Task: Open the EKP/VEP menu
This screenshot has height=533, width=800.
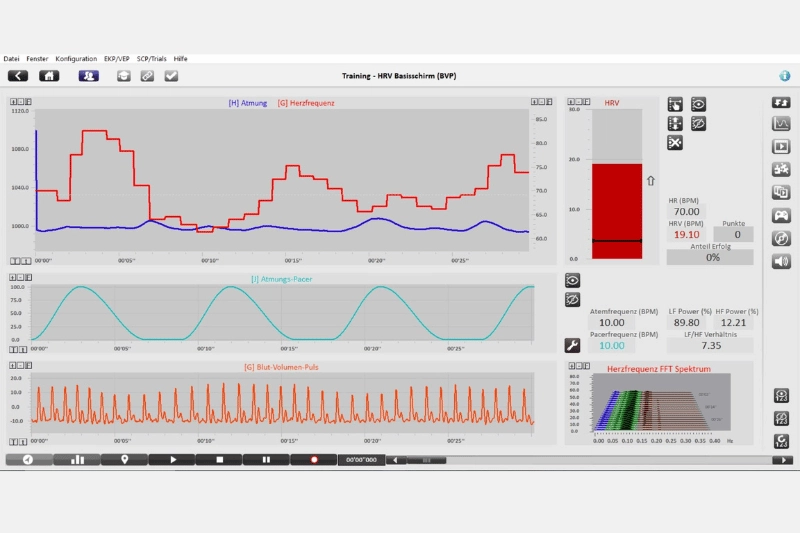Action: 117,59
